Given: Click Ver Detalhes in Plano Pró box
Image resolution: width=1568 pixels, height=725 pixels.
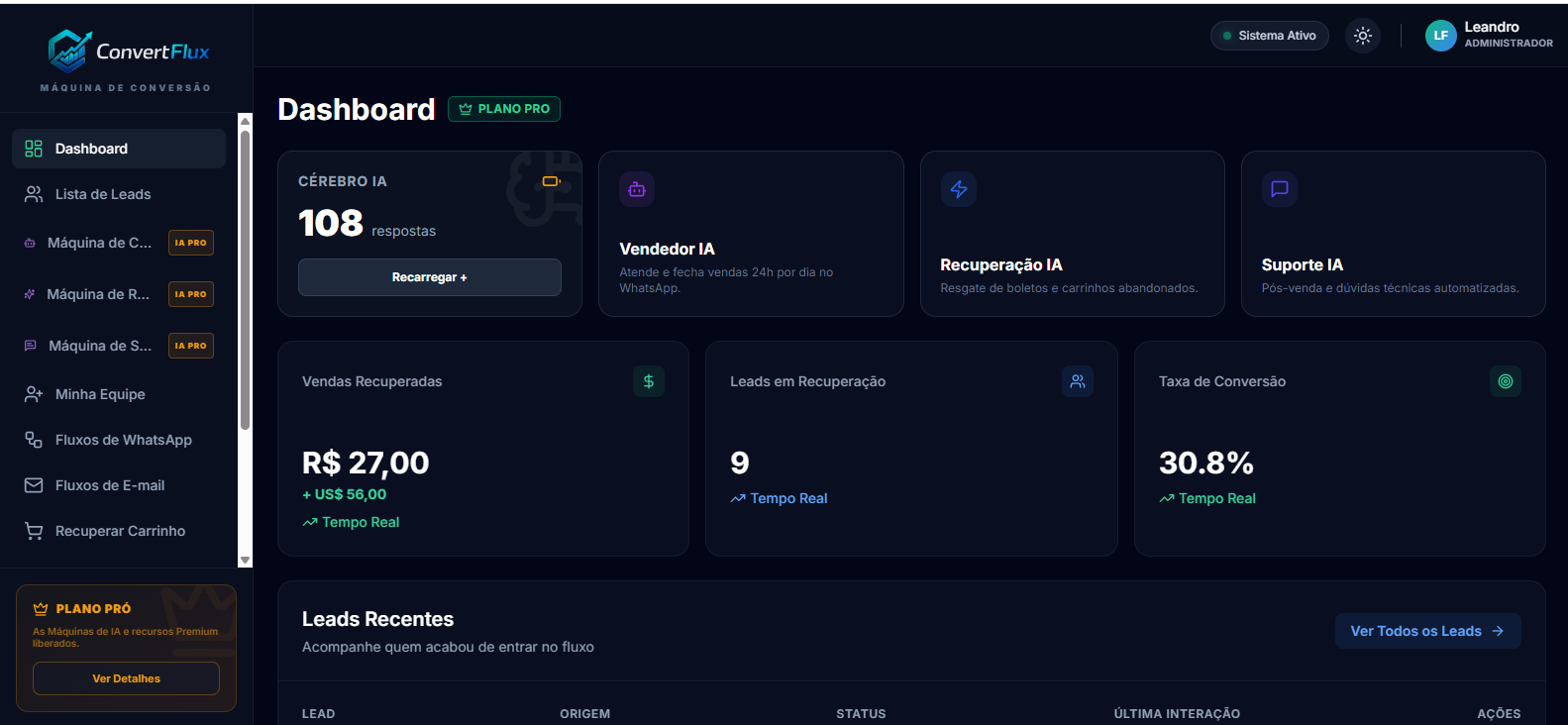Looking at the screenshot, I should (126, 678).
